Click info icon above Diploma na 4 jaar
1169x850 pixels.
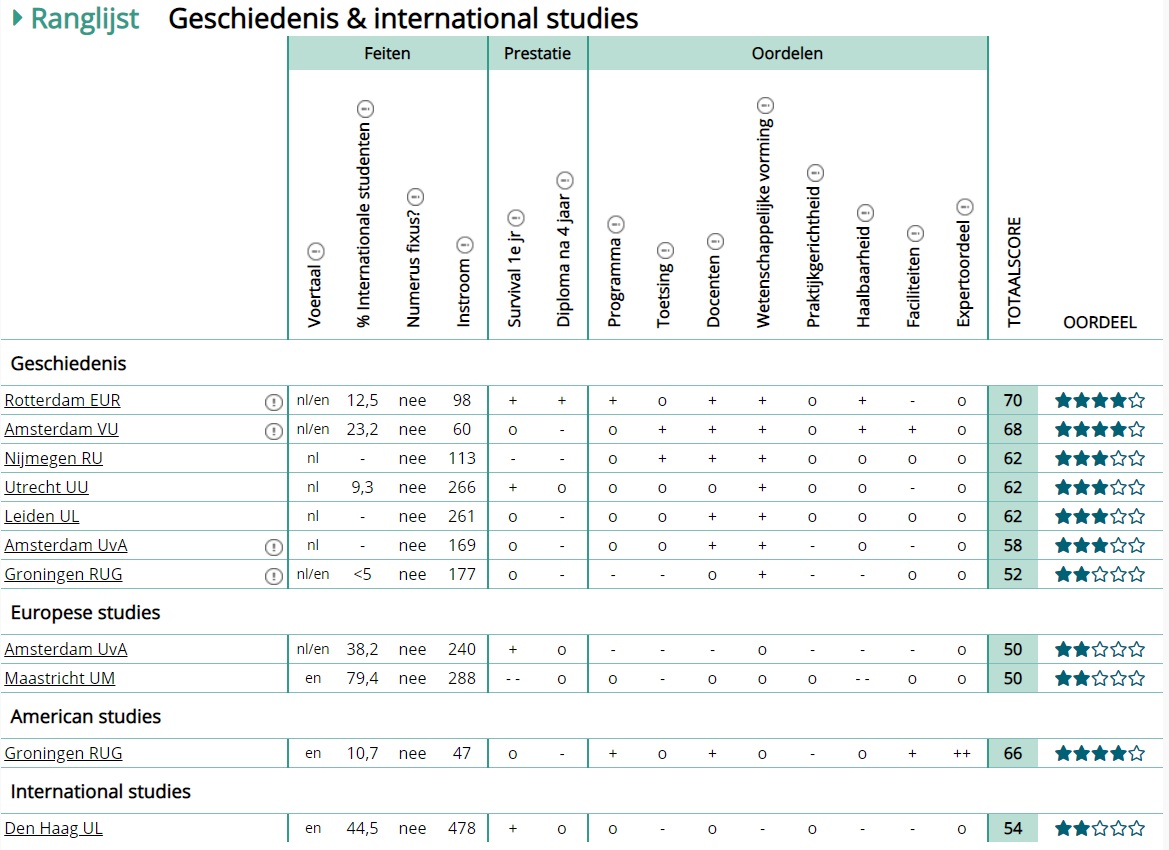click(x=565, y=180)
